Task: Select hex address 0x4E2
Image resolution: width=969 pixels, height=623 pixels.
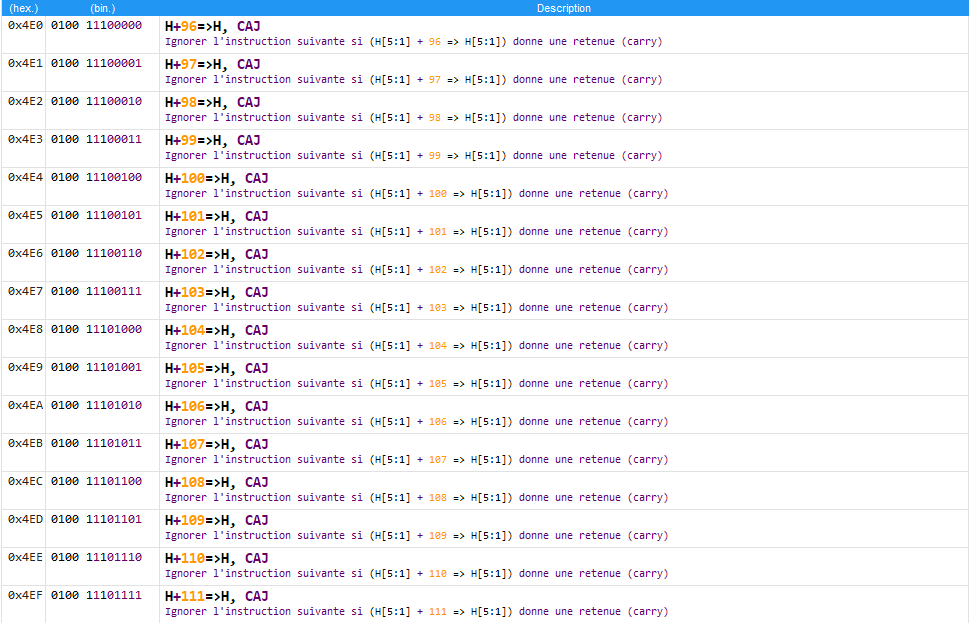Action: (25, 101)
